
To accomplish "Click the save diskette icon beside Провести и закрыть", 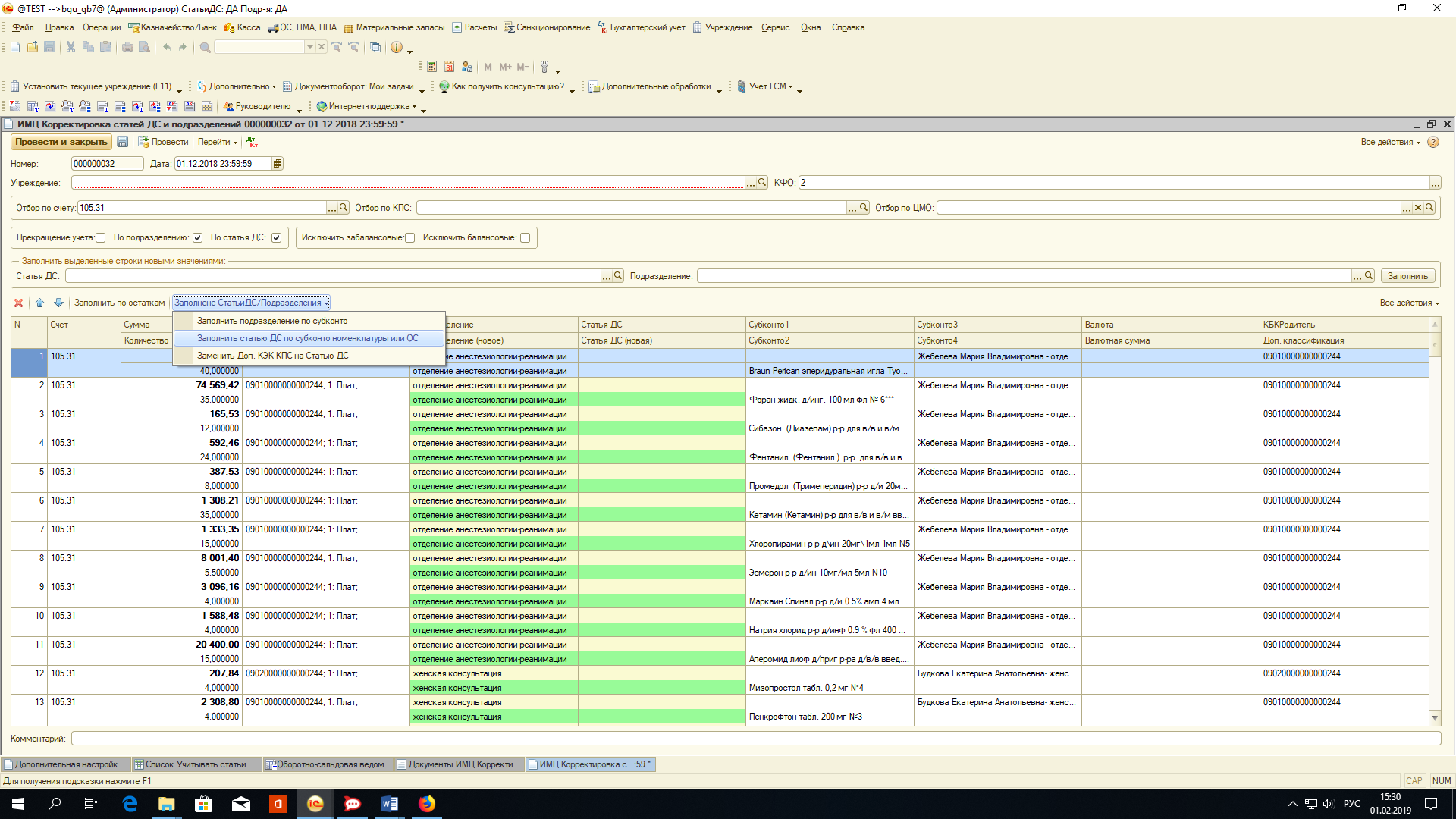I will (x=123, y=142).
